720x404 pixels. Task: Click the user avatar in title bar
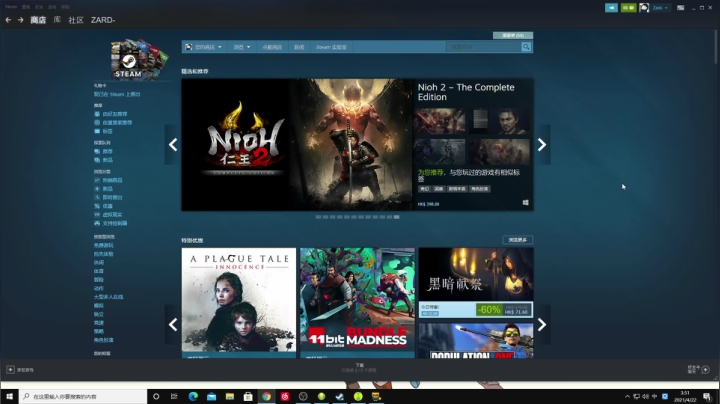(644, 8)
